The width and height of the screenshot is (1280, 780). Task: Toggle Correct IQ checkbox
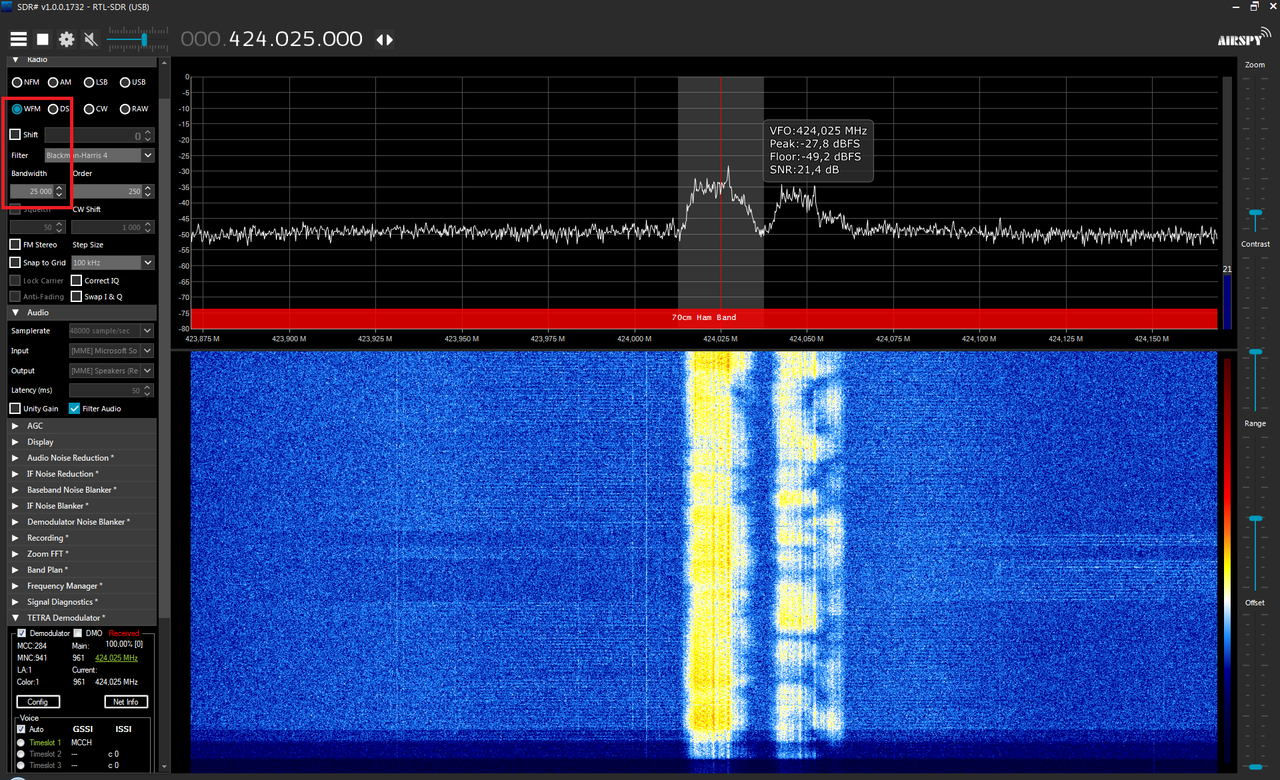pos(77,280)
